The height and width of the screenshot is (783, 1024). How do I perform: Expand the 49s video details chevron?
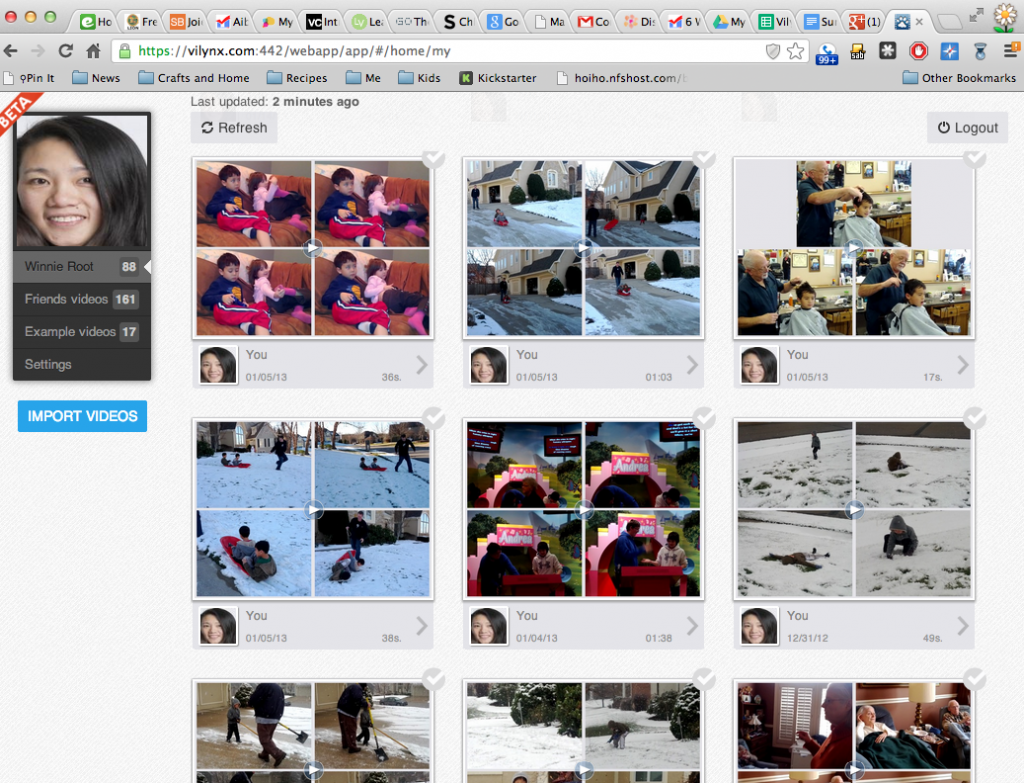tap(963, 626)
